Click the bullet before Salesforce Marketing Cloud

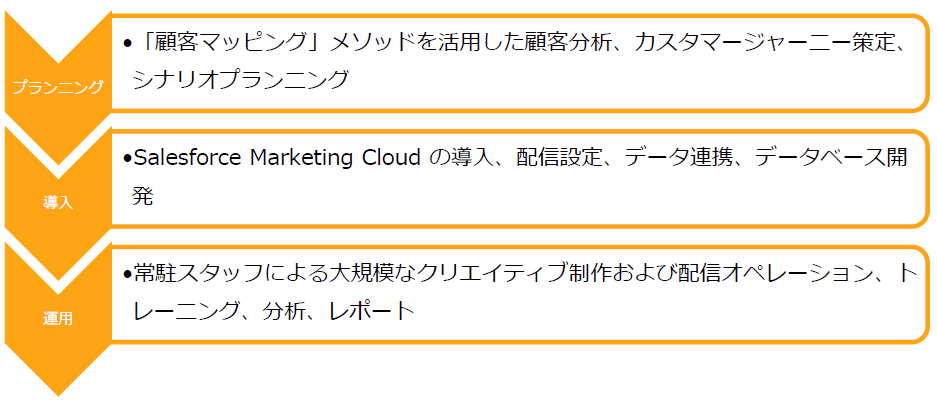(127, 159)
